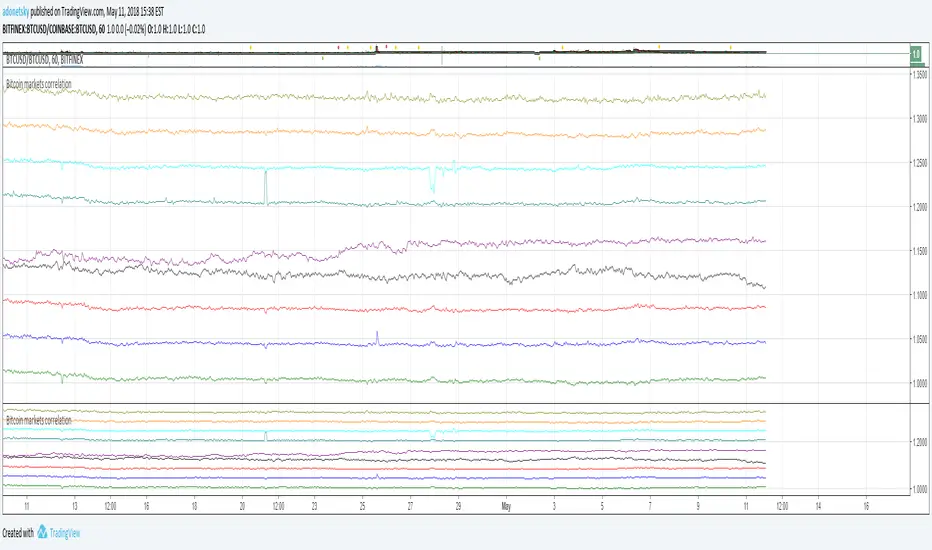932x550 pixels.
Task: Click the 29 date label on time axis
Action: (458, 506)
